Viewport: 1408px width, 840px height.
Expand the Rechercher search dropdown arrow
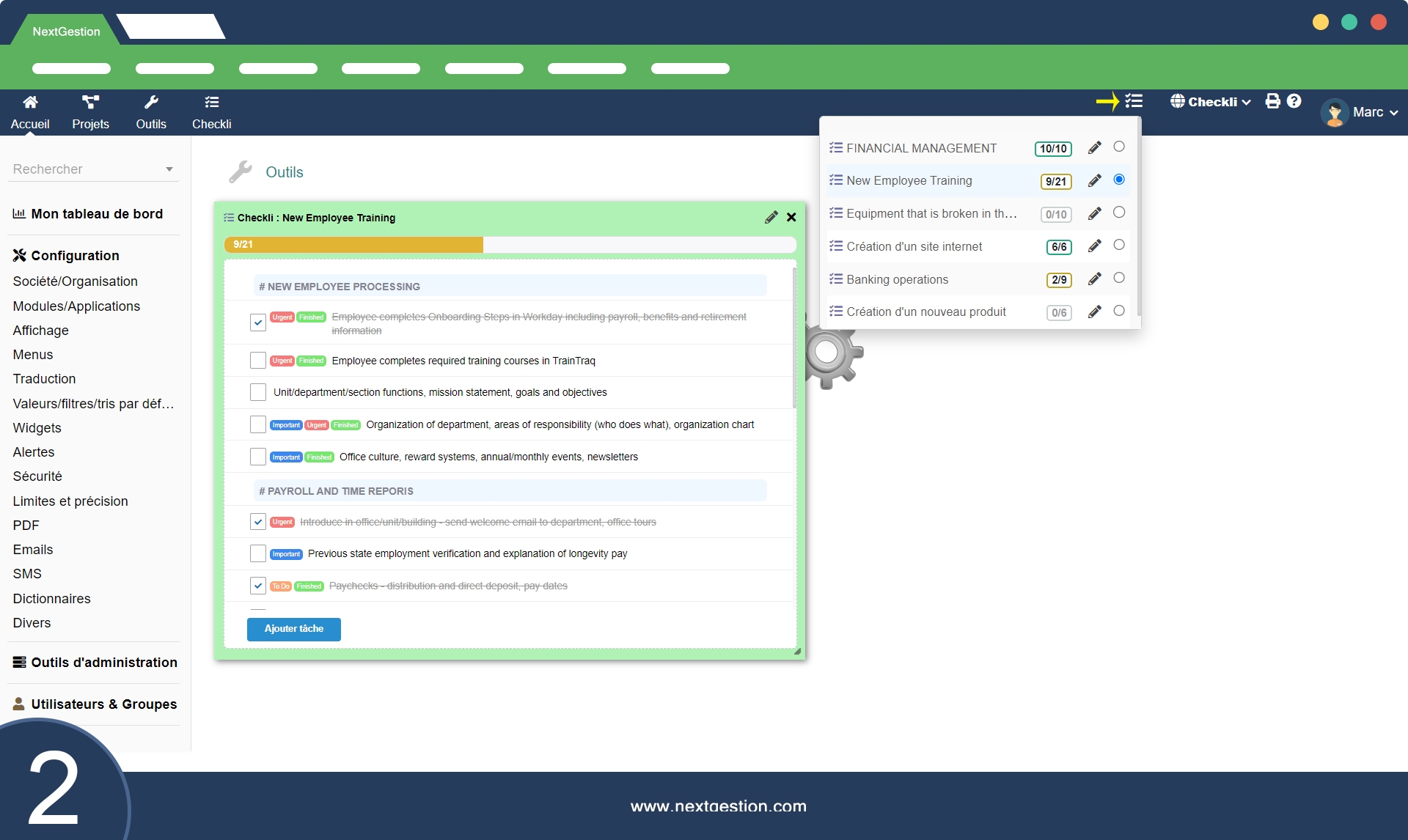(169, 169)
